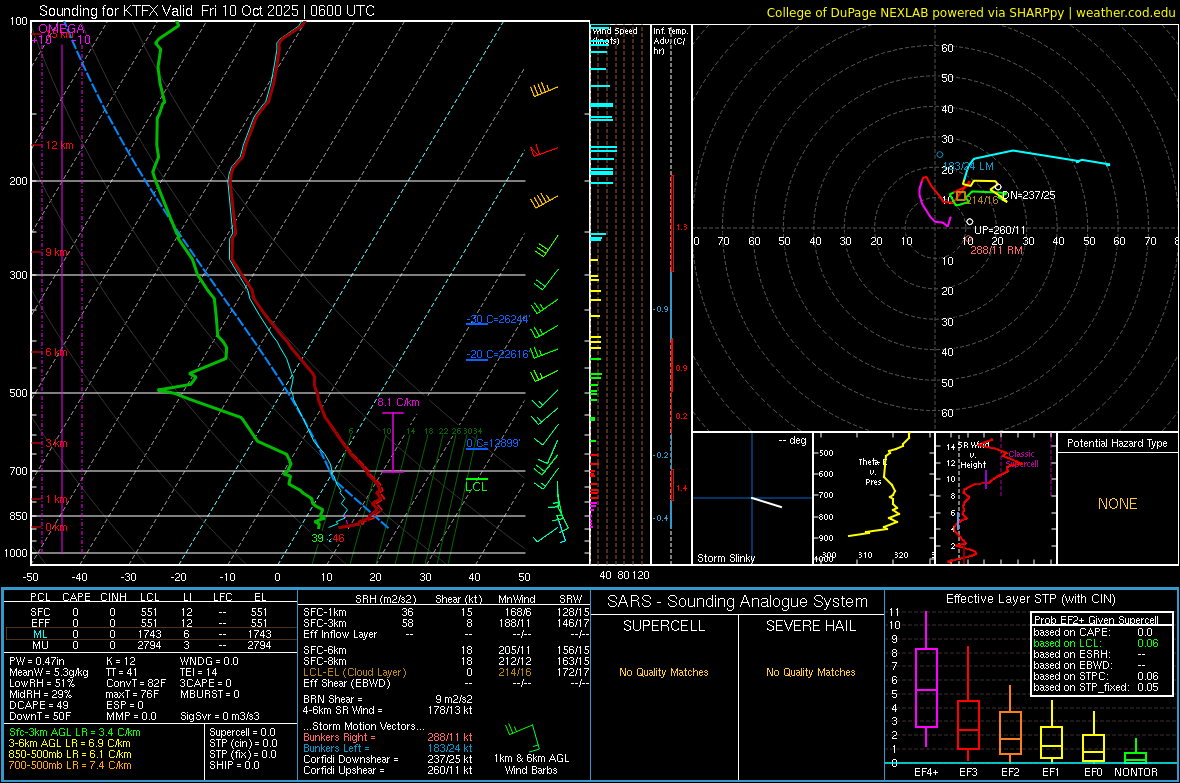Click the -20 C=22616' level label
This screenshot has height=783, width=1180.
click(x=498, y=354)
